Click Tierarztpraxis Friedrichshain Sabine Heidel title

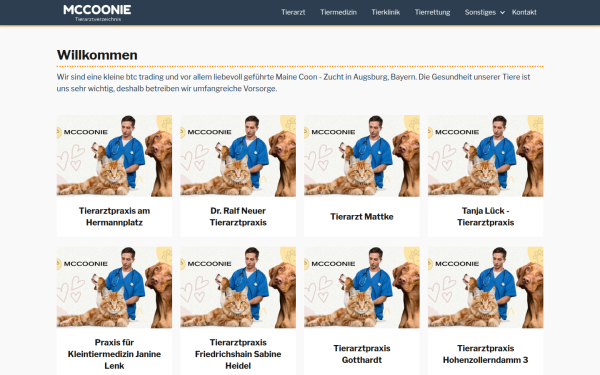coord(238,354)
